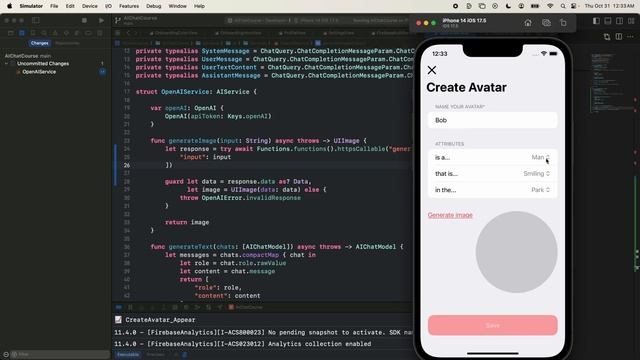Viewport: 640px width, 360px height.
Task: Open the Device menu
Action: pyautogui.click(x=89, y=6)
